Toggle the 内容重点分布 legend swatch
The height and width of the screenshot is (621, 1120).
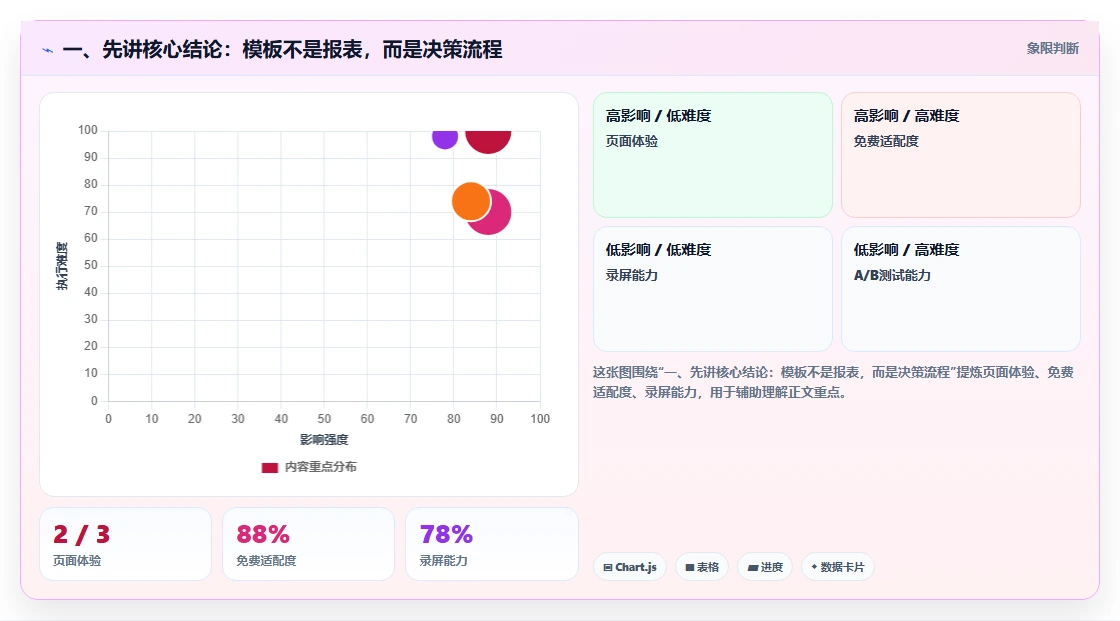click(269, 467)
